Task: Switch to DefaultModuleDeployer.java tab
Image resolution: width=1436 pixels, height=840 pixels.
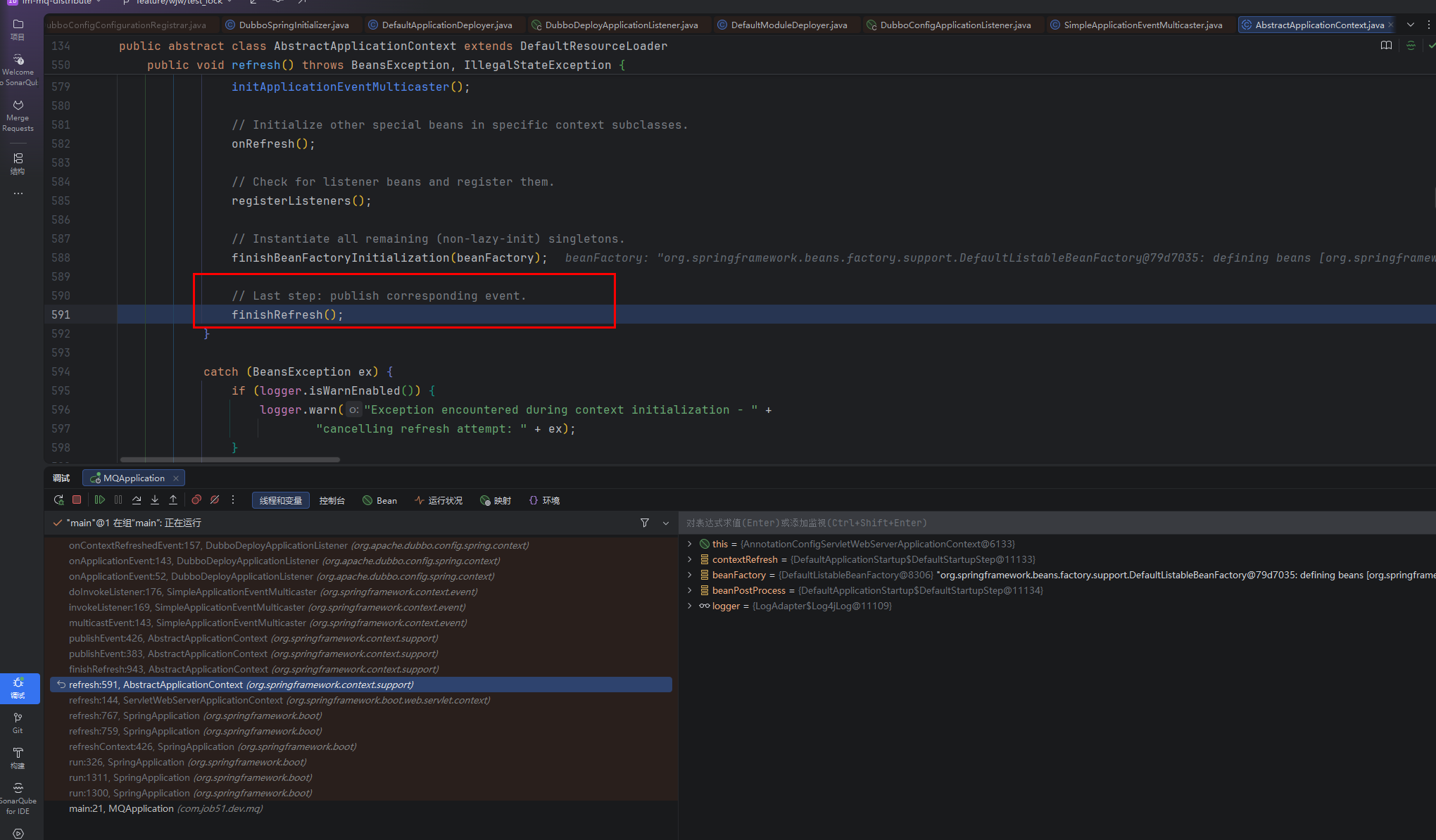Action: point(788,25)
